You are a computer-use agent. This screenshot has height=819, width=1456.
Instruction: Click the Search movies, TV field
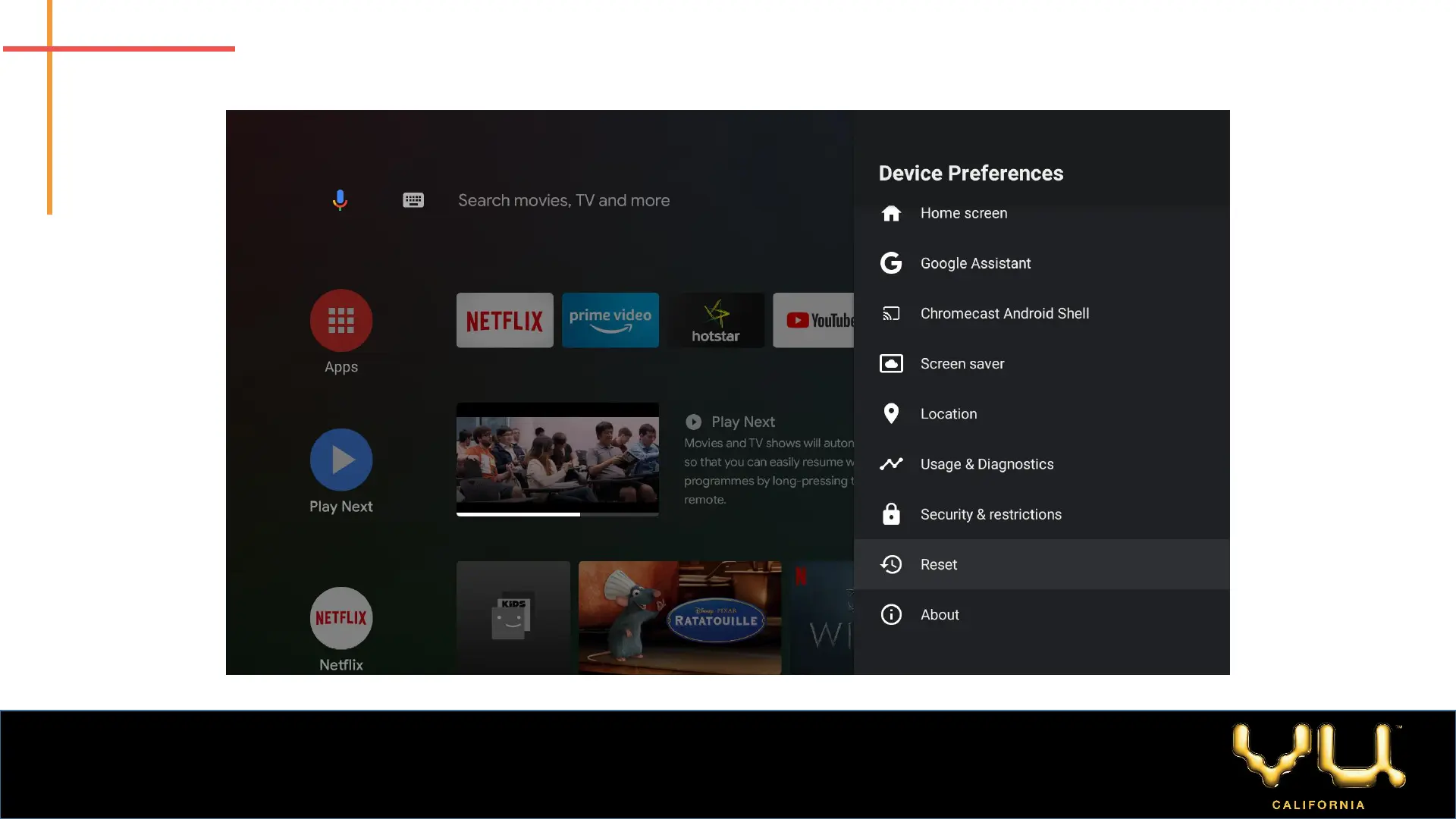(x=563, y=200)
